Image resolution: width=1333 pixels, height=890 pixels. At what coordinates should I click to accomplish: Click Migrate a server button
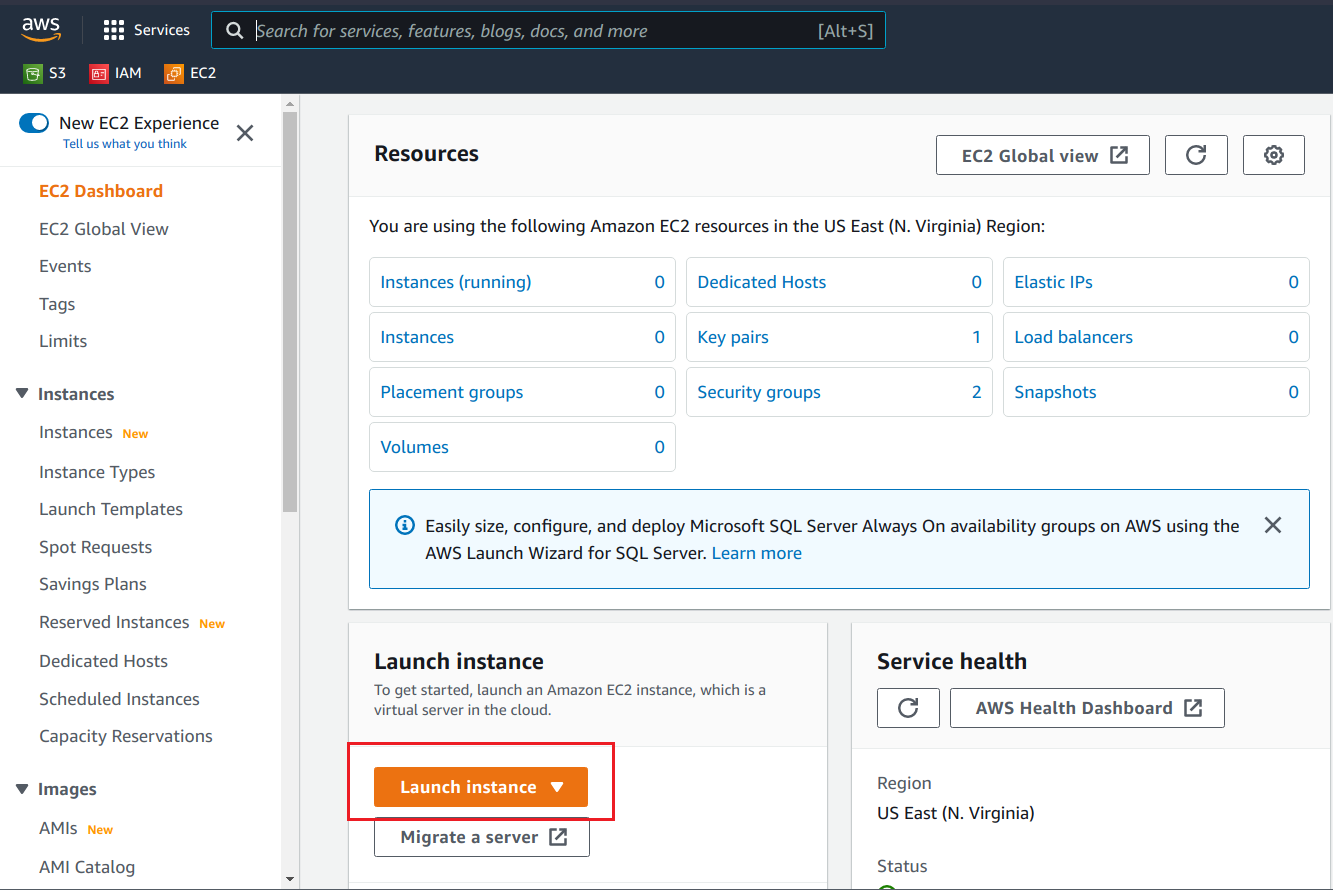coord(482,837)
